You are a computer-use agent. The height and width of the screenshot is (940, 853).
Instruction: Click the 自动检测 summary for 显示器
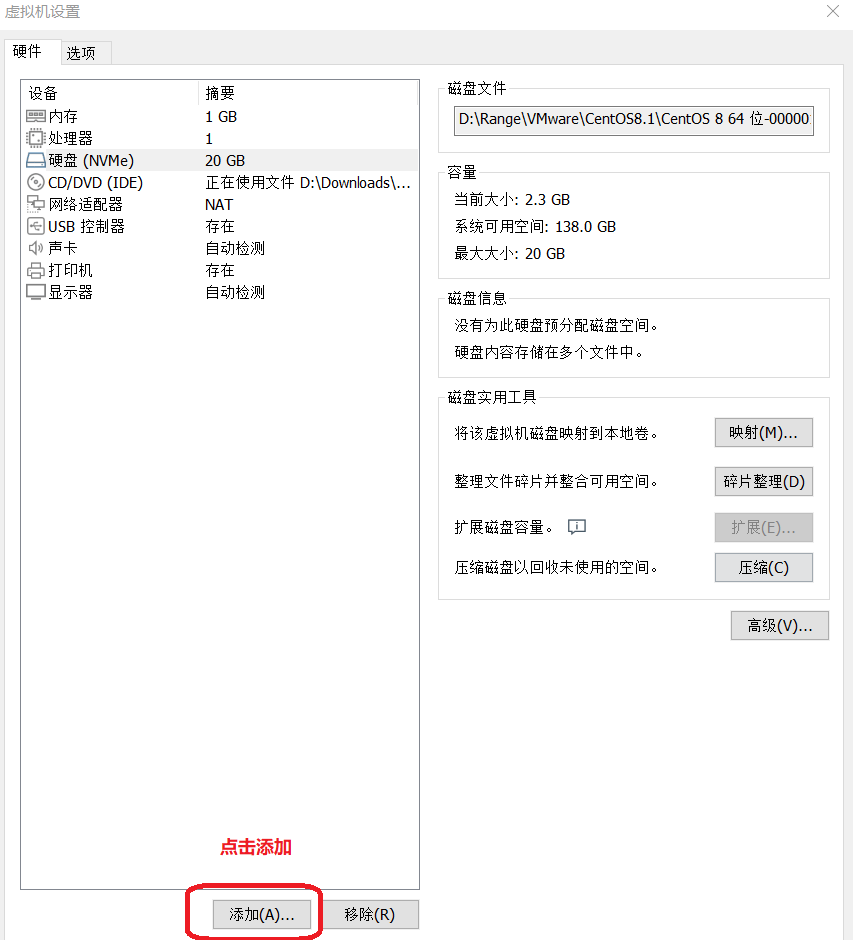[x=235, y=293]
